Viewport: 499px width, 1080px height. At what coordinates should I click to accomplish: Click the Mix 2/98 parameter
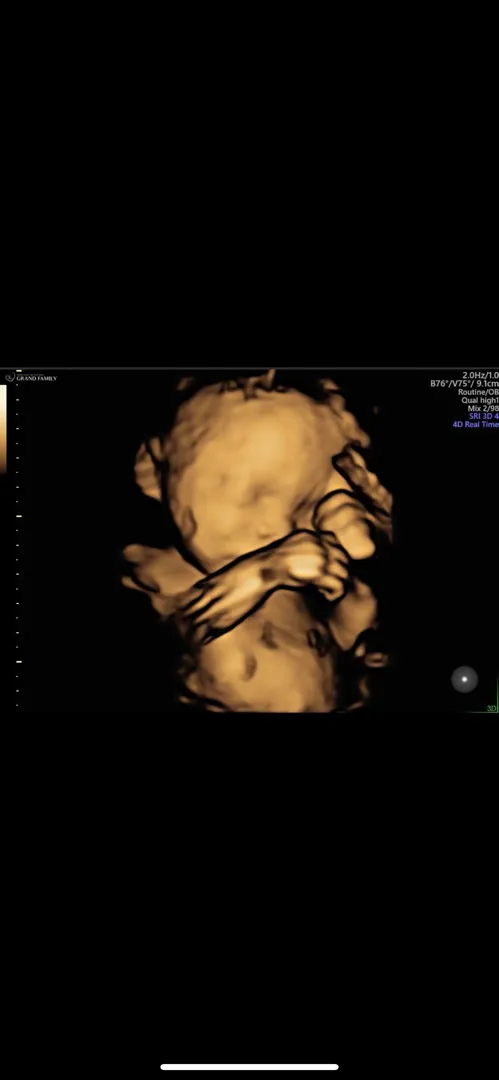(482, 408)
